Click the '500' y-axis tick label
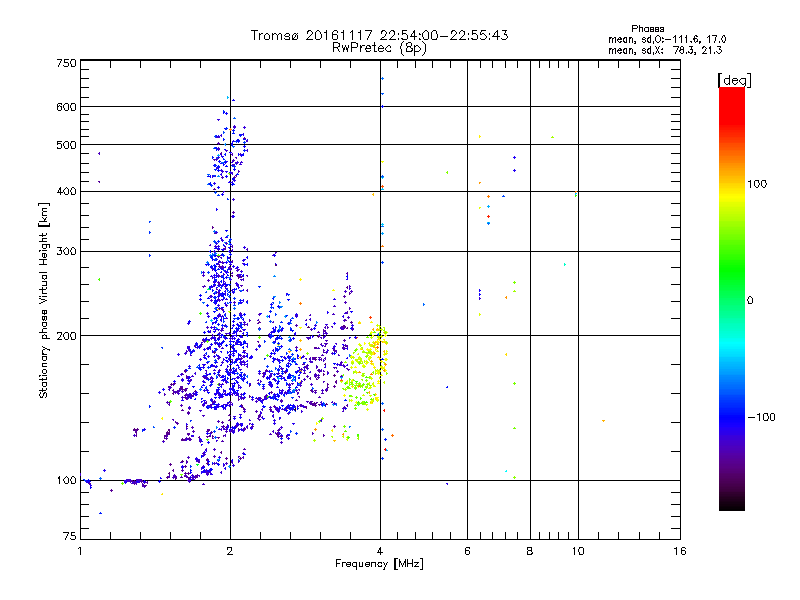Viewport: 800px width, 600px height. click(x=67, y=145)
